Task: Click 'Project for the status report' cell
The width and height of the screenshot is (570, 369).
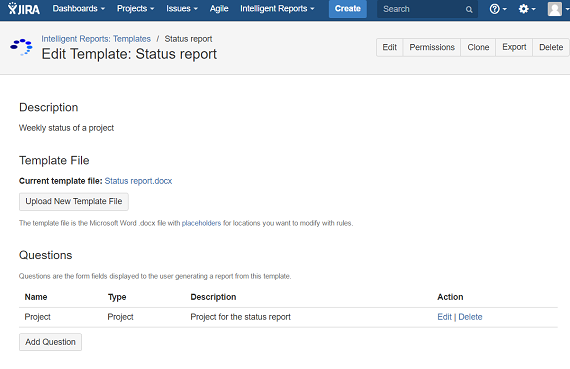Action: tap(241, 317)
